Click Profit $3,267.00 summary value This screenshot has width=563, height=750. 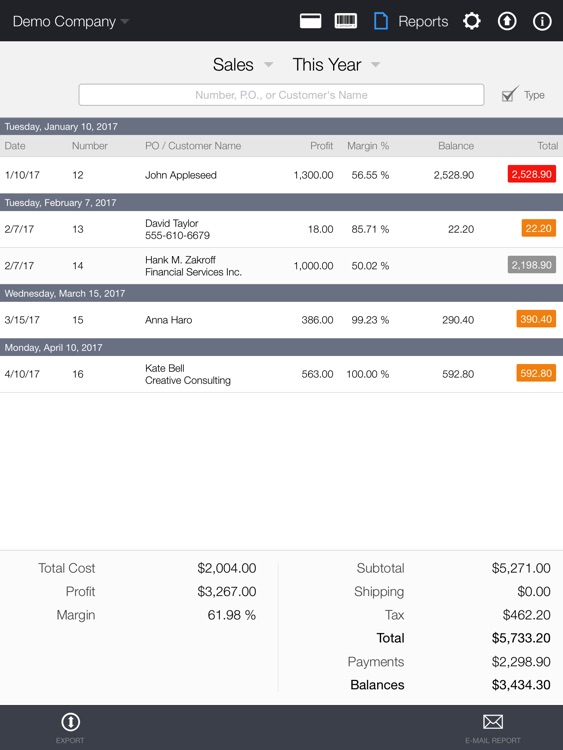coord(227,592)
